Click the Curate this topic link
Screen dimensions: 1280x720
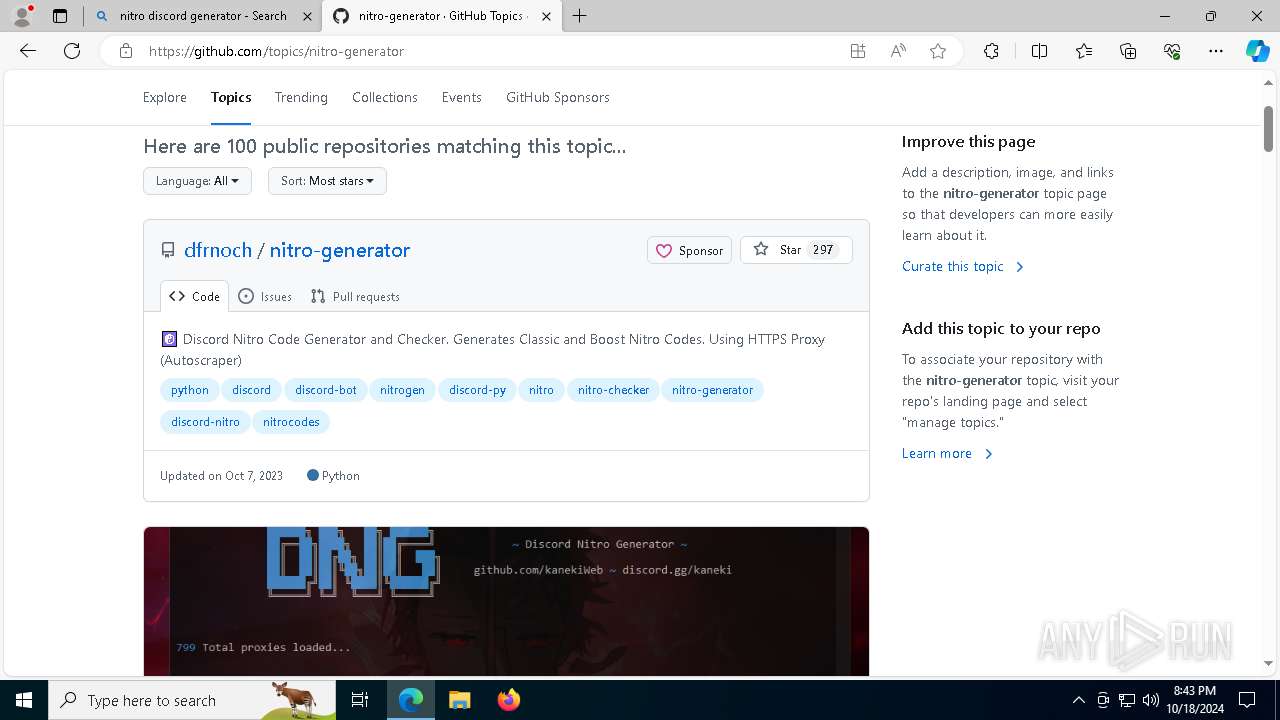pyautogui.click(x=963, y=266)
